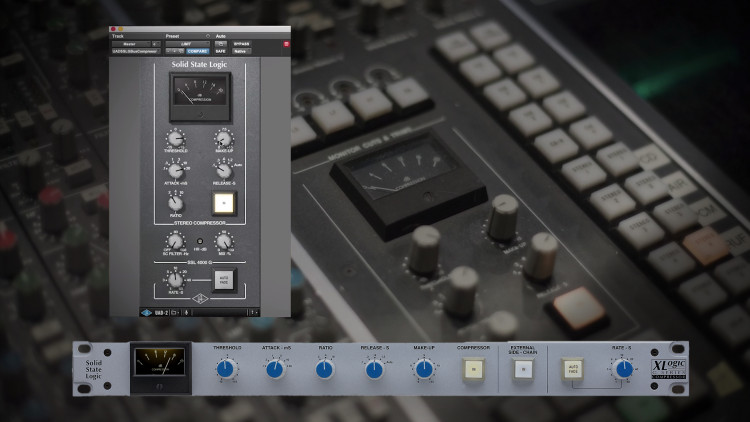Screen dimensions: 750x422
Task: Click the SC FILTER Hz knob
Action: tap(175, 242)
